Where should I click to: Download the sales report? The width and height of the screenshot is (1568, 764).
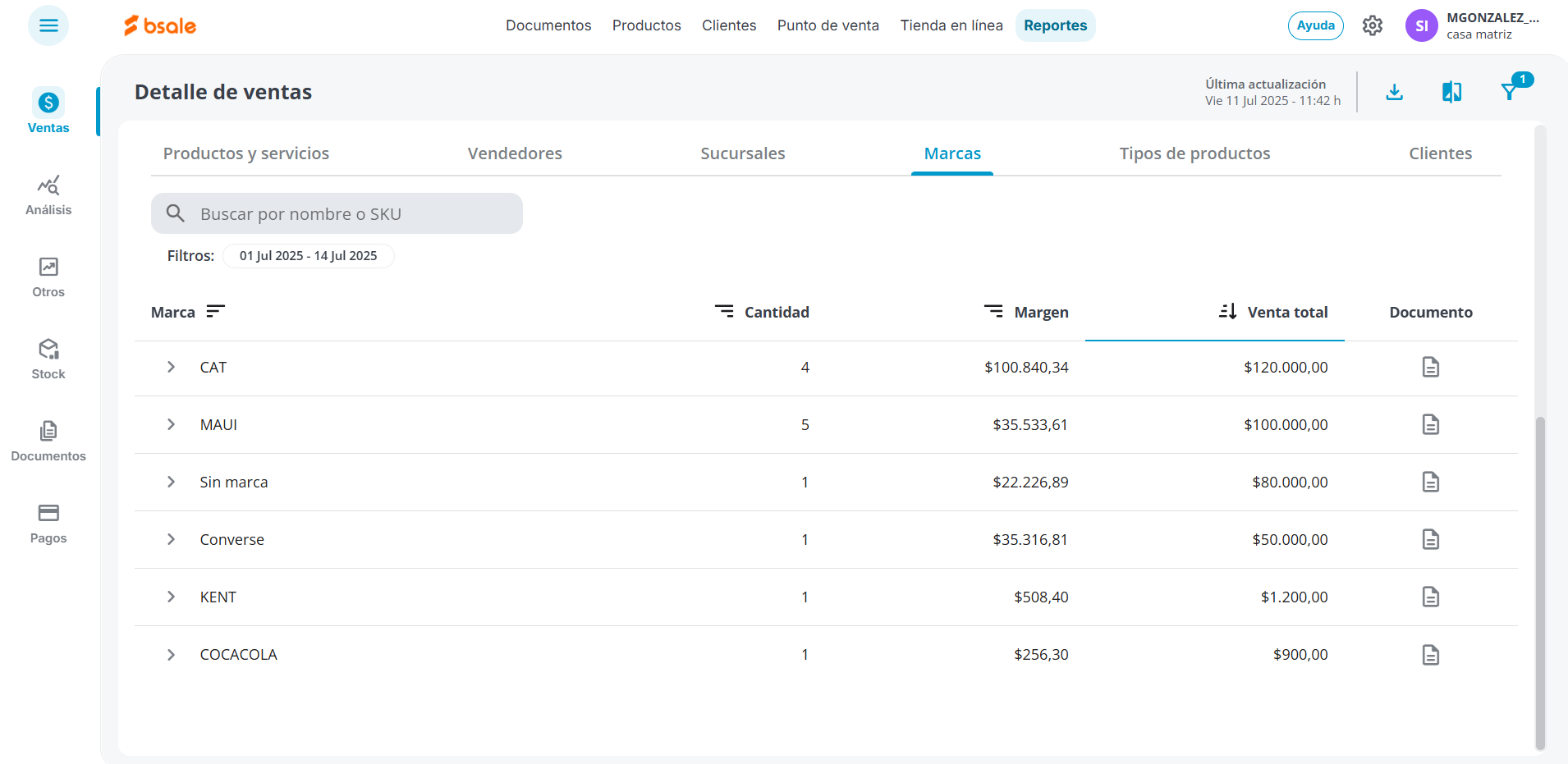[x=1394, y=92]
